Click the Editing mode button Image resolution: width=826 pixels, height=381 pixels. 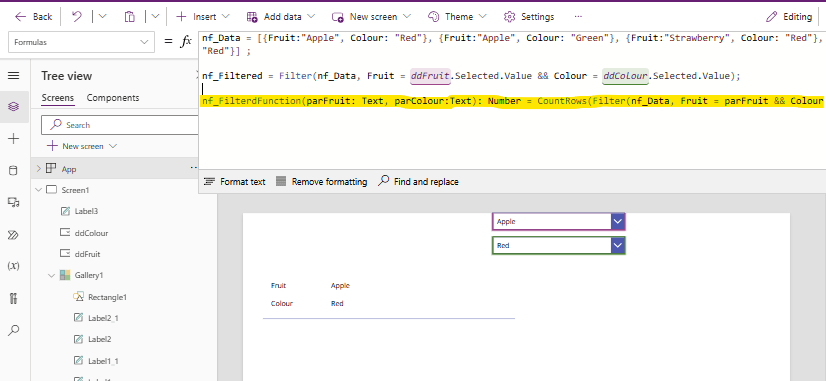(789, 17)
